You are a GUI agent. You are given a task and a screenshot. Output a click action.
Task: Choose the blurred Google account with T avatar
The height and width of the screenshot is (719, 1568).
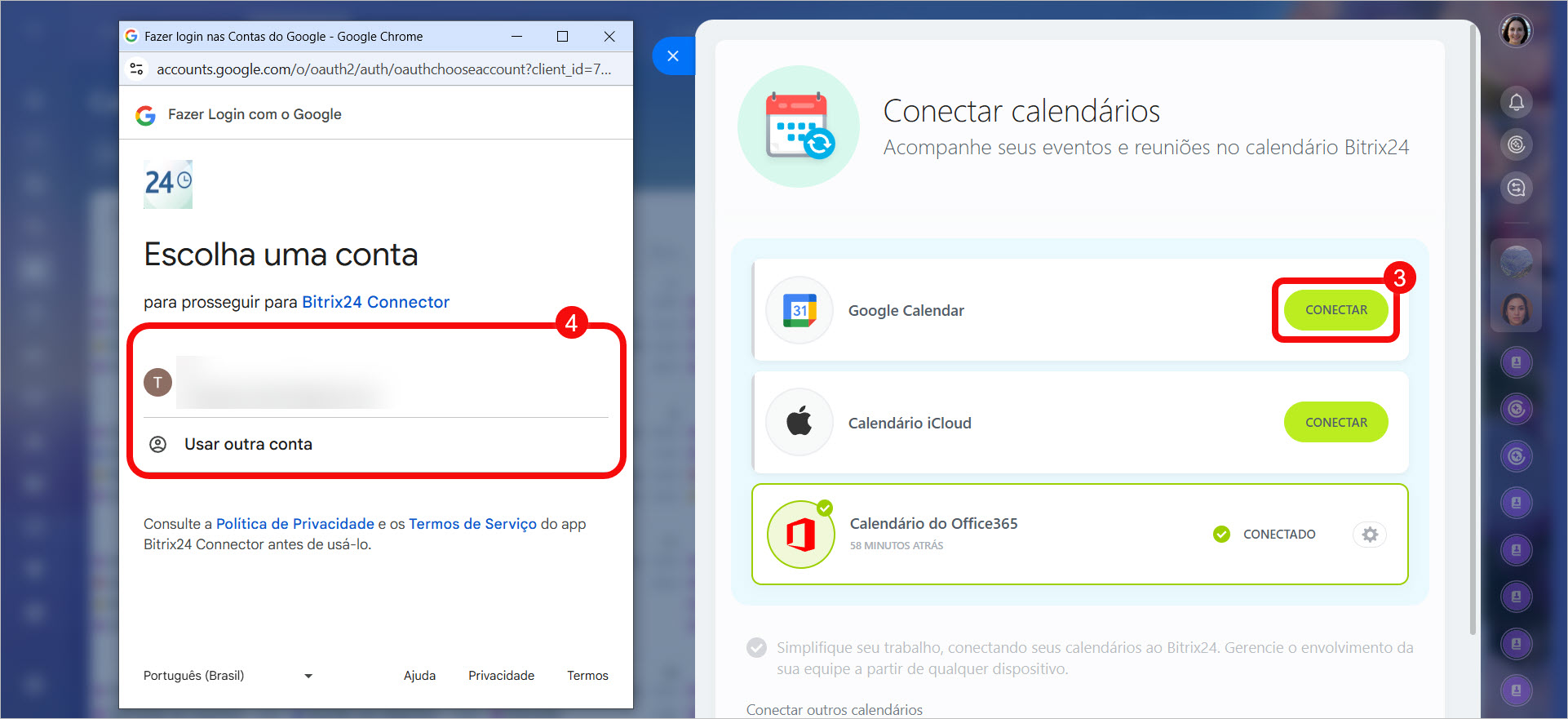[376, 382]
